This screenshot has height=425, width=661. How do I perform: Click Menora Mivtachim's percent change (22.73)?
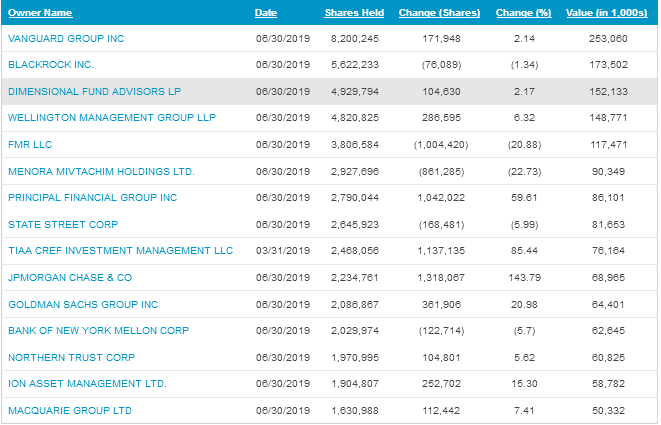pyautogui.click(x=524, y=172)
